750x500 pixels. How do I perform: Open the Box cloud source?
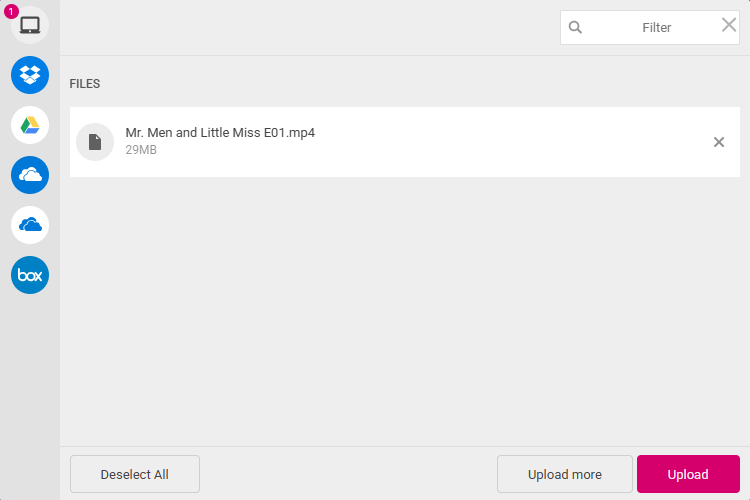point(30,275)
